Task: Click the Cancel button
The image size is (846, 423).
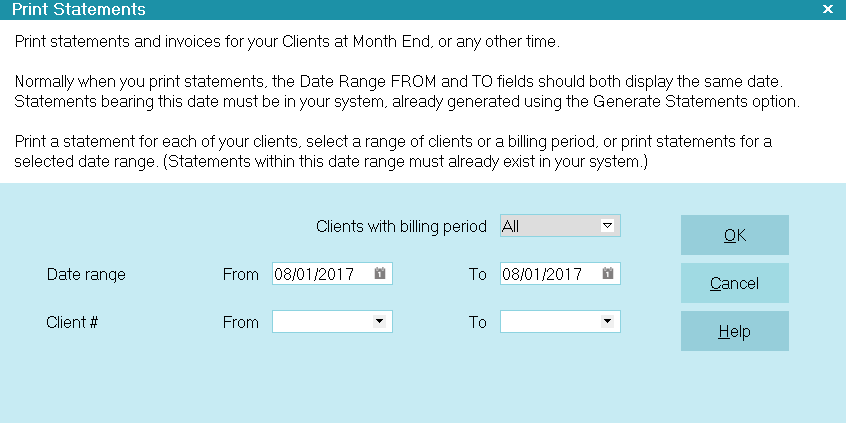Action: [735, 283]
